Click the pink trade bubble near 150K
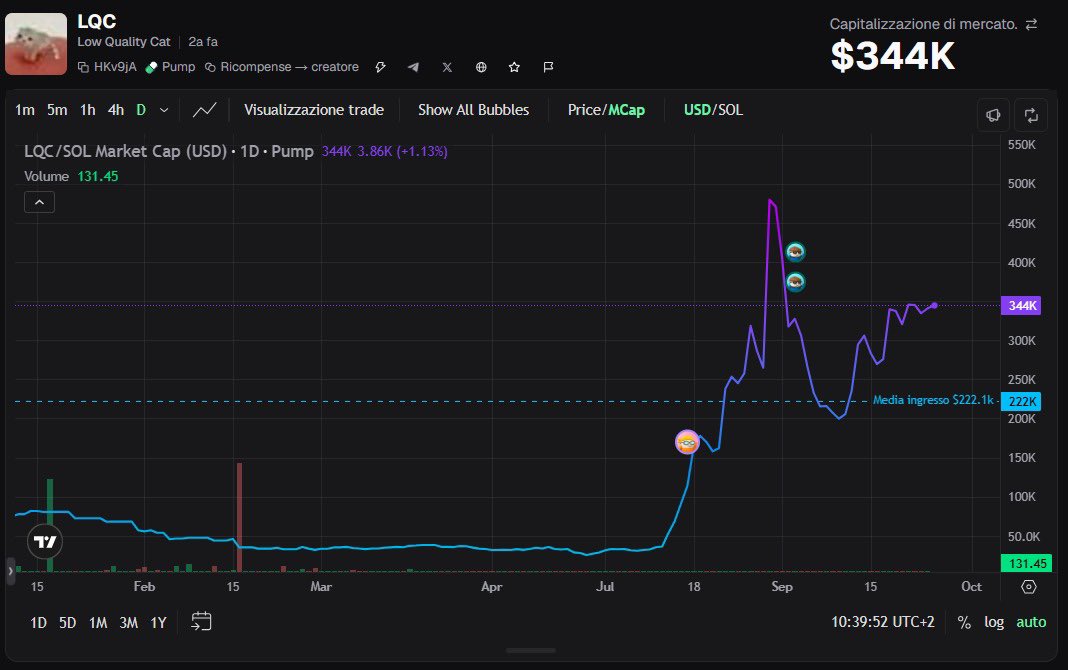The height and width of the screenshot is (670, 1068). tap(687, 443)
